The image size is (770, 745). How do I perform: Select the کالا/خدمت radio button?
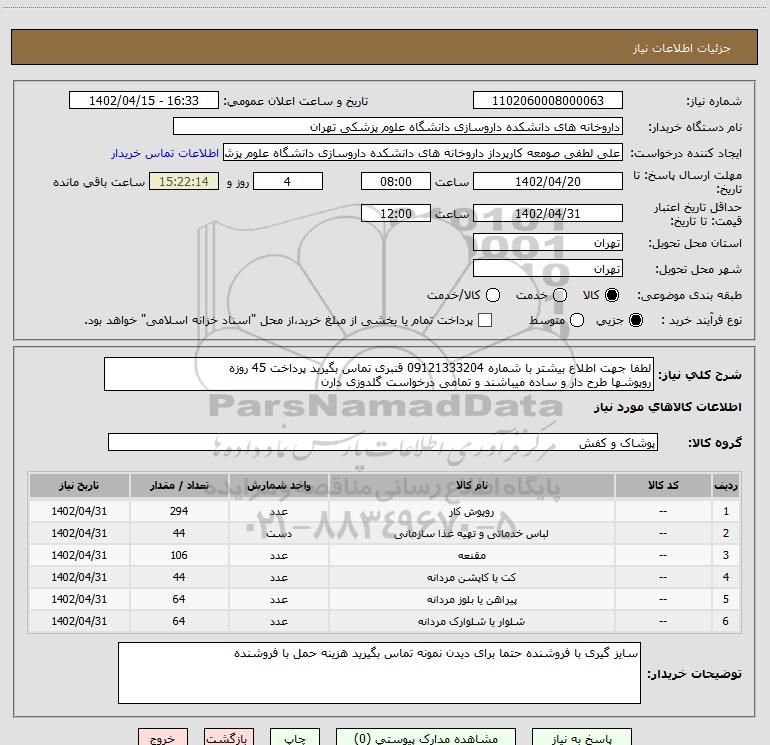click(x=493, y=295)
